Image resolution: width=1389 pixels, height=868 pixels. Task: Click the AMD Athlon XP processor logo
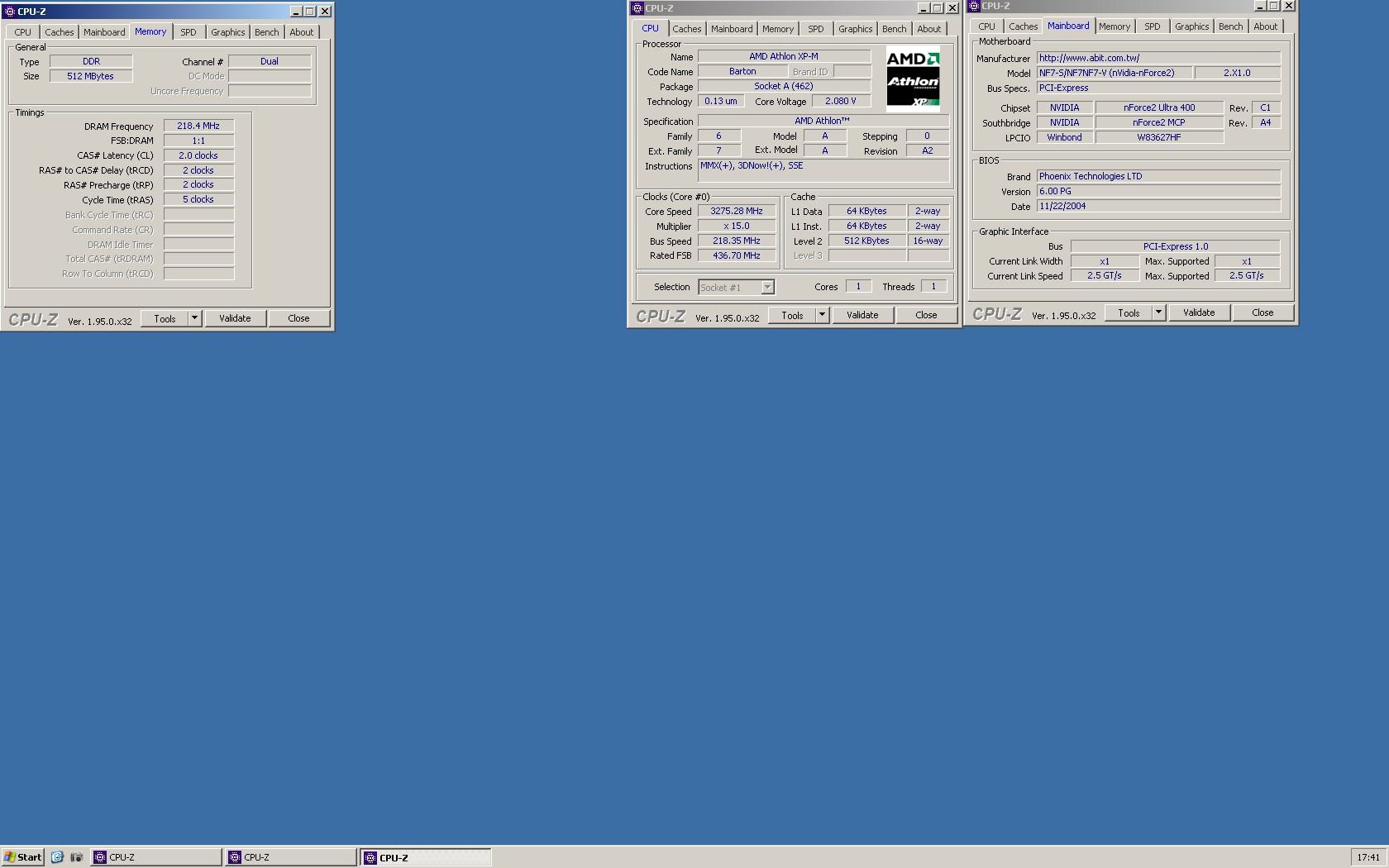point(913,79)
